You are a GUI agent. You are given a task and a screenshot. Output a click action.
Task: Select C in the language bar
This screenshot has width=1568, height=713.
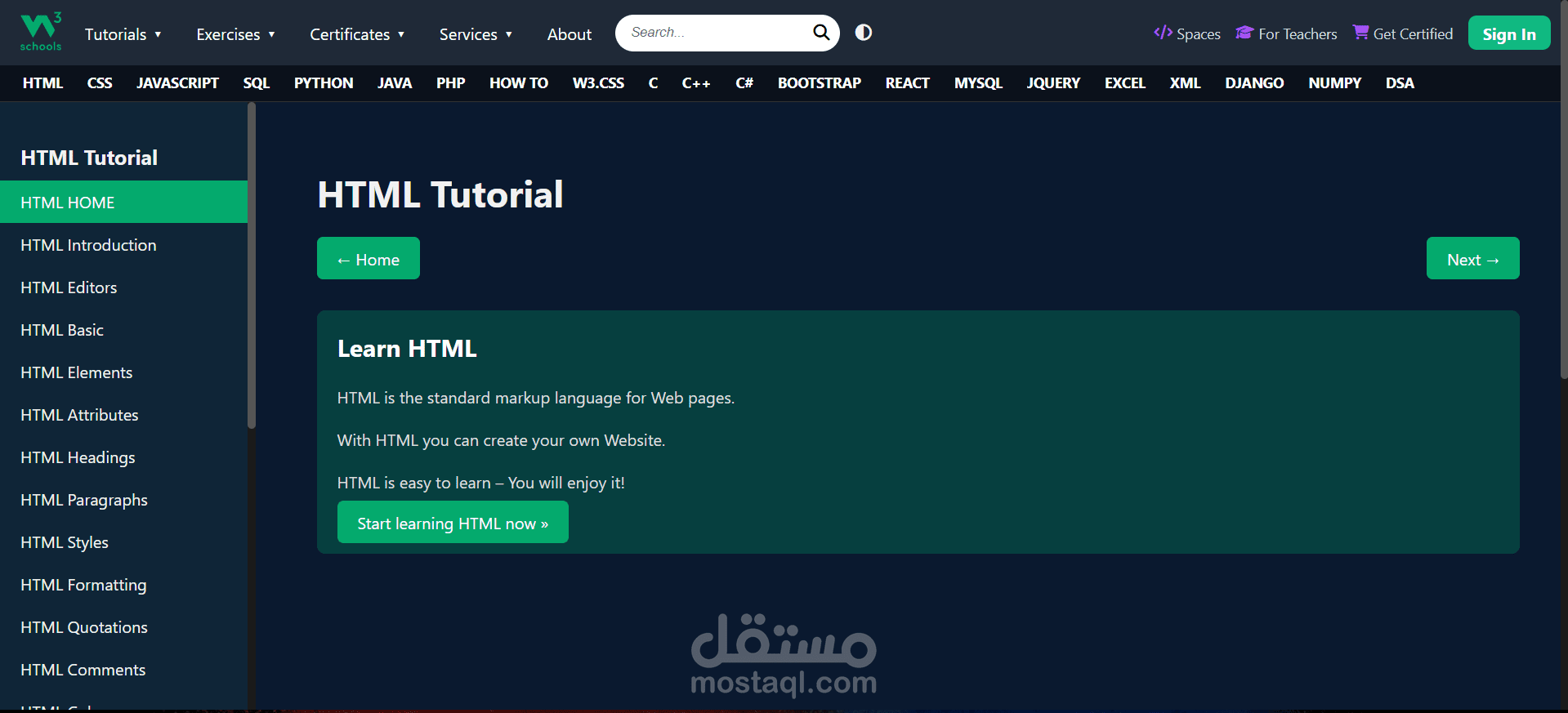(x=653, y=83)
